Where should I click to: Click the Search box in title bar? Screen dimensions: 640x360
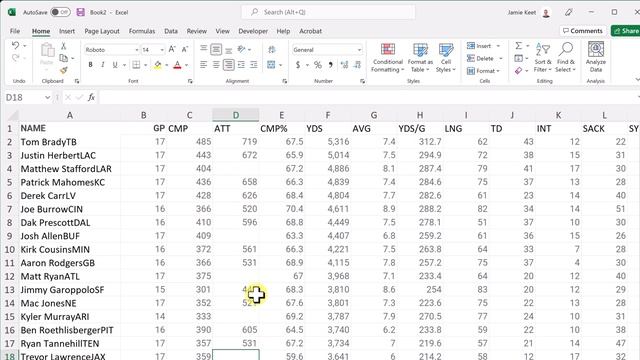coord(328,12)
